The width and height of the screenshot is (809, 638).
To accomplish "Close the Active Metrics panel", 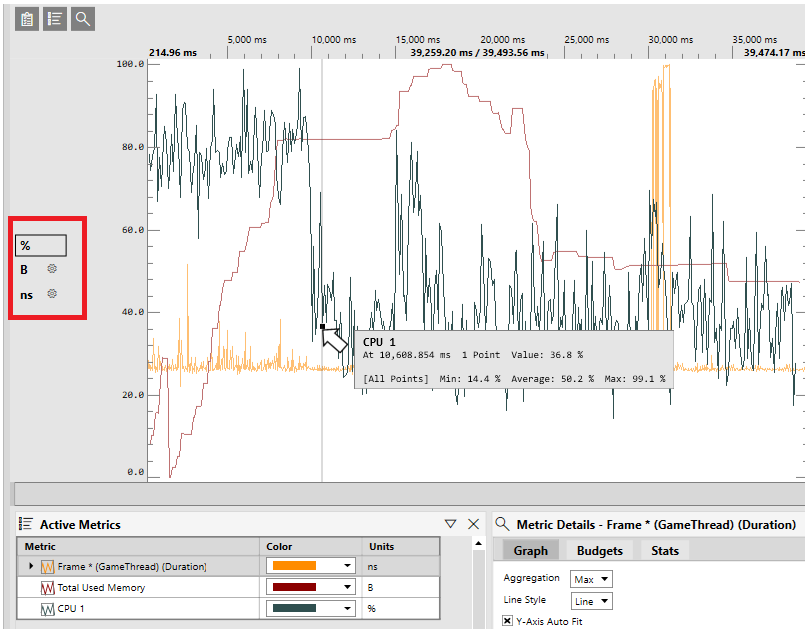I will point(473,524).
